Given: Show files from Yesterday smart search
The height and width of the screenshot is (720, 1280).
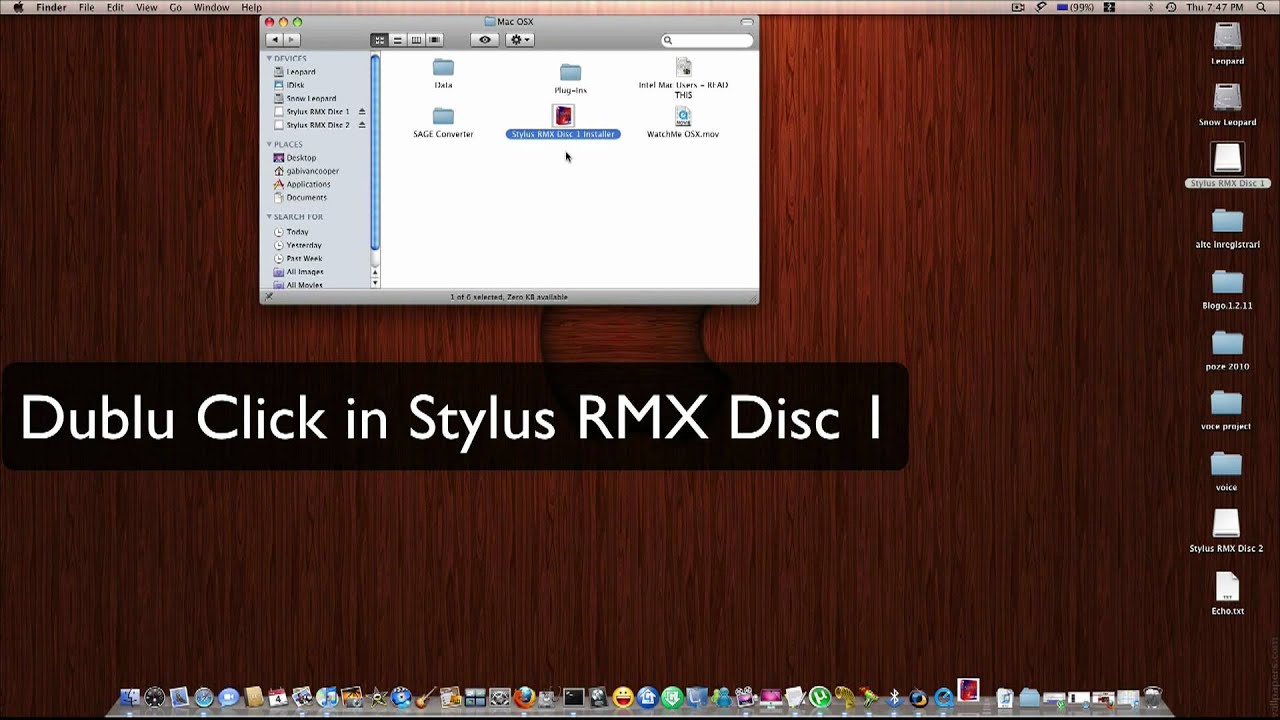Looking at the screenshot, I should tap(297, 245).
